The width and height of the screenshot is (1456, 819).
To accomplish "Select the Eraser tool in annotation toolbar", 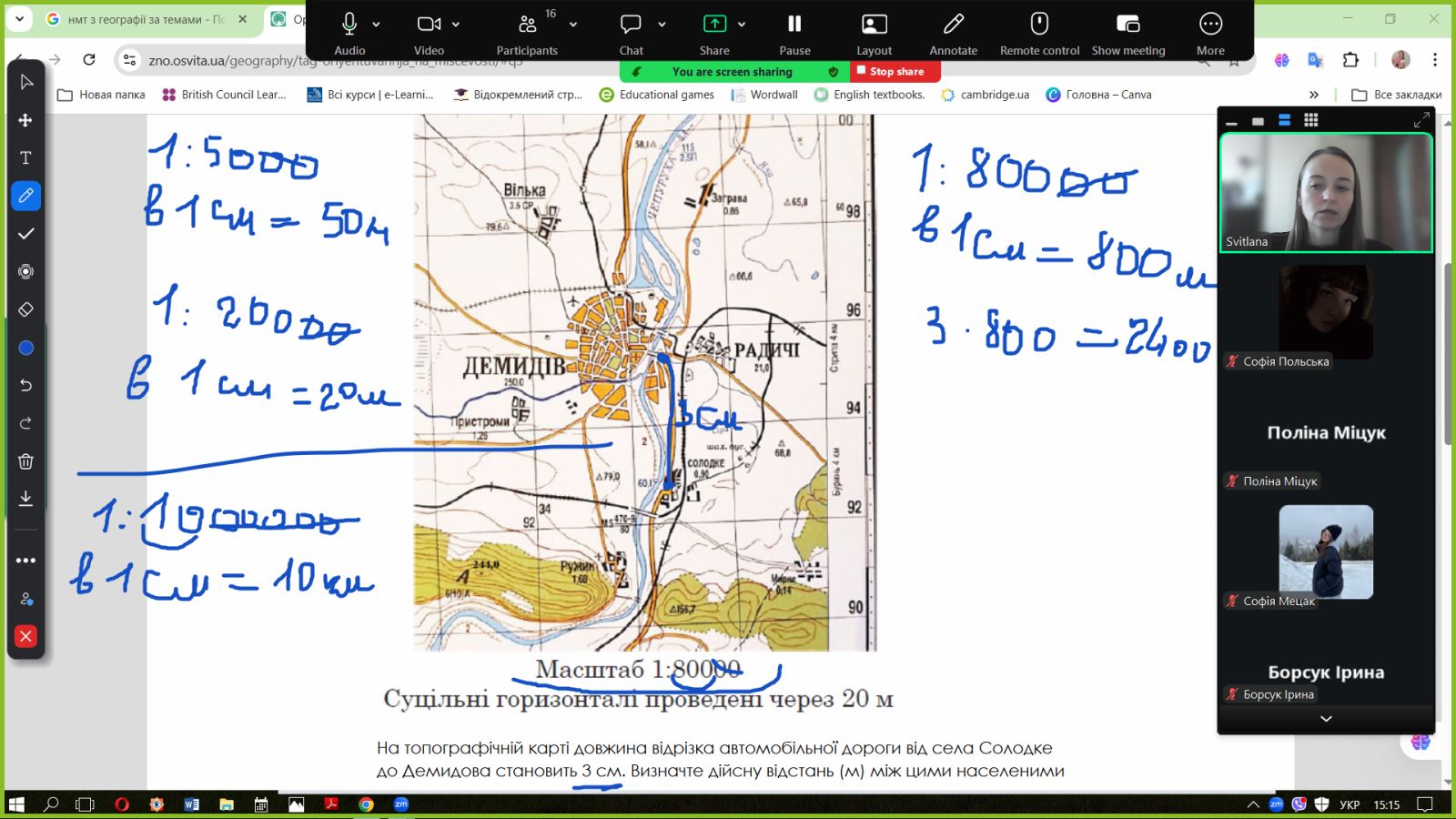I will [x=25, y=309].
